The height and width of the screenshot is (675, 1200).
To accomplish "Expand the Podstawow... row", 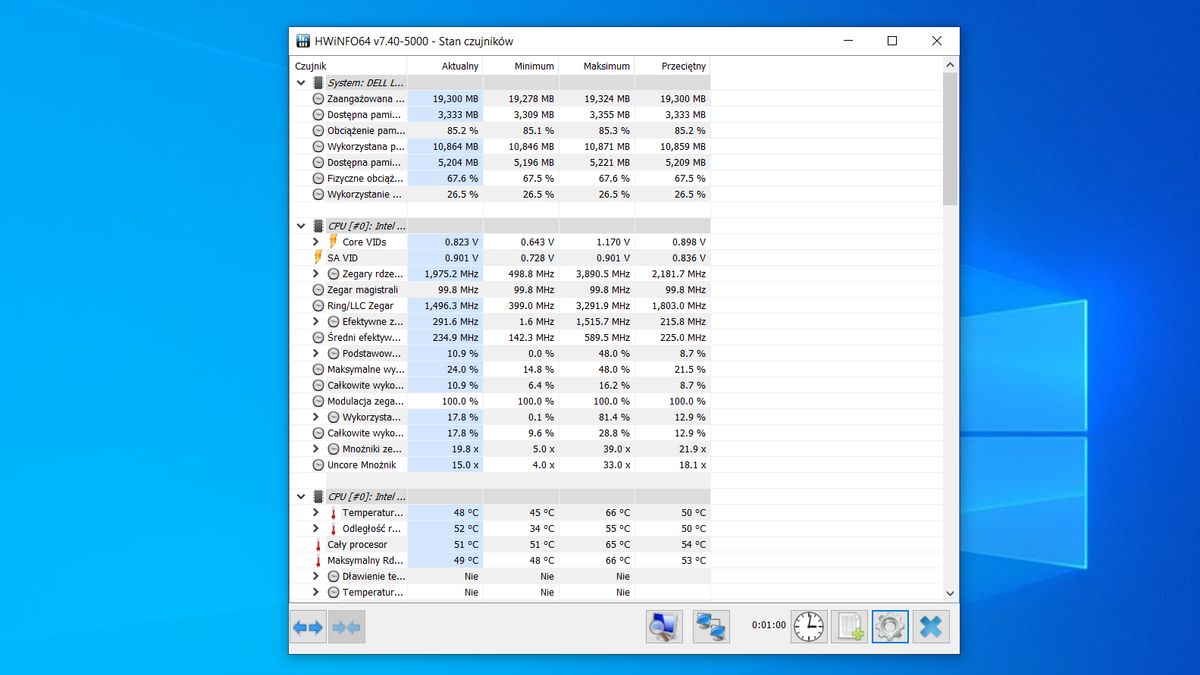I will click(317, 354).
